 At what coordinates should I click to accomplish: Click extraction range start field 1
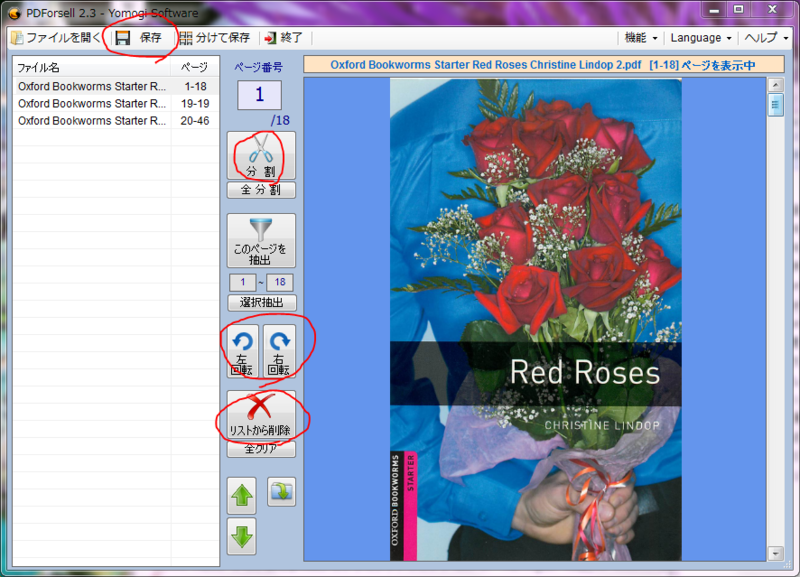[243, 282]
